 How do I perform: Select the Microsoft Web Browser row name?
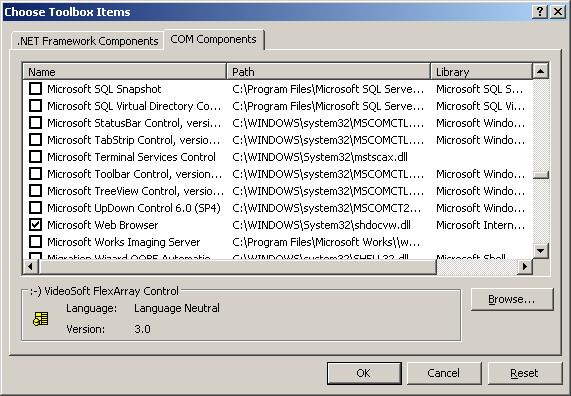tap(103, 225)
